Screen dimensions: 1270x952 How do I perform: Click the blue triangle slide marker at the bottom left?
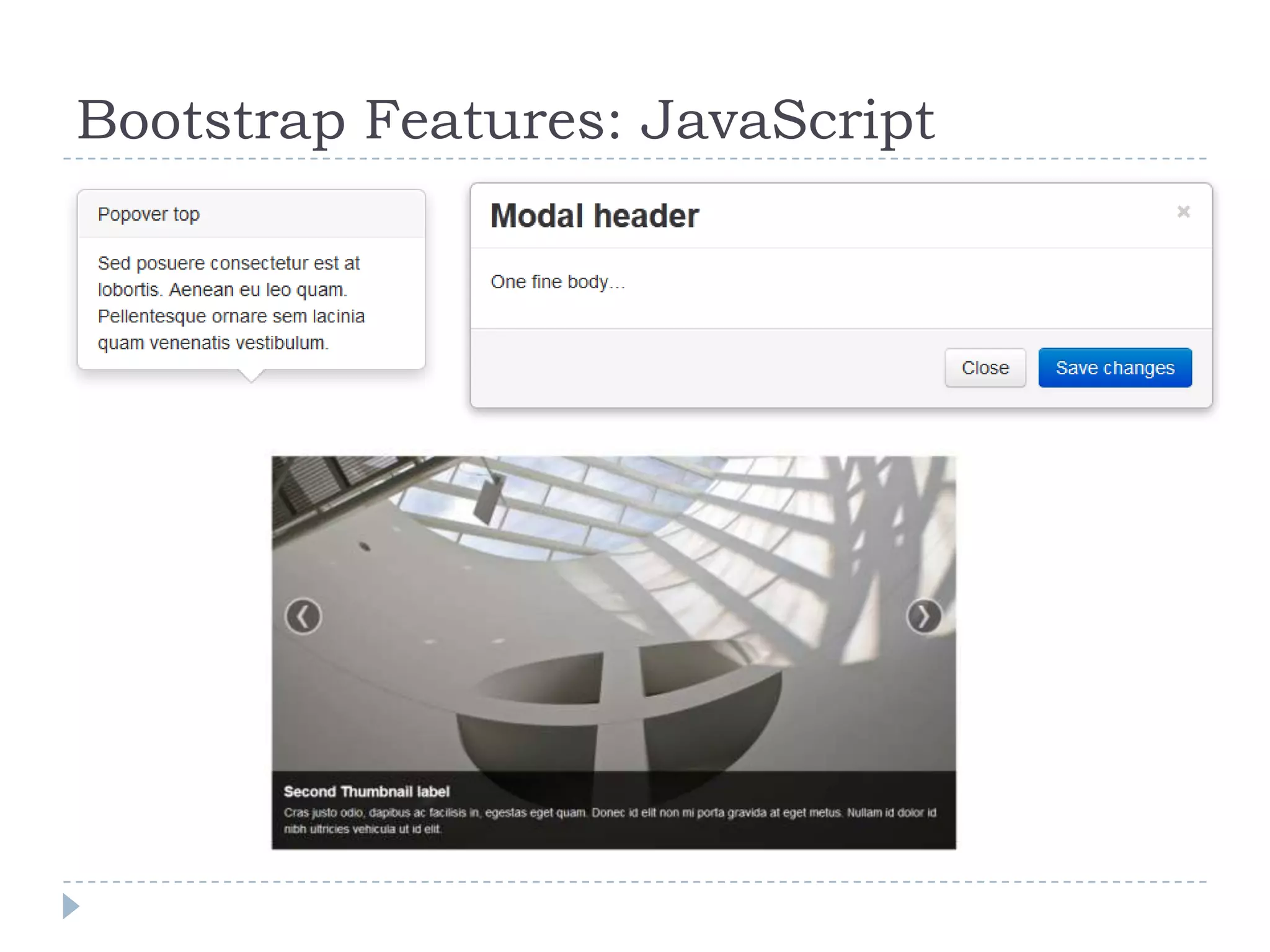(x=71, y=906)
